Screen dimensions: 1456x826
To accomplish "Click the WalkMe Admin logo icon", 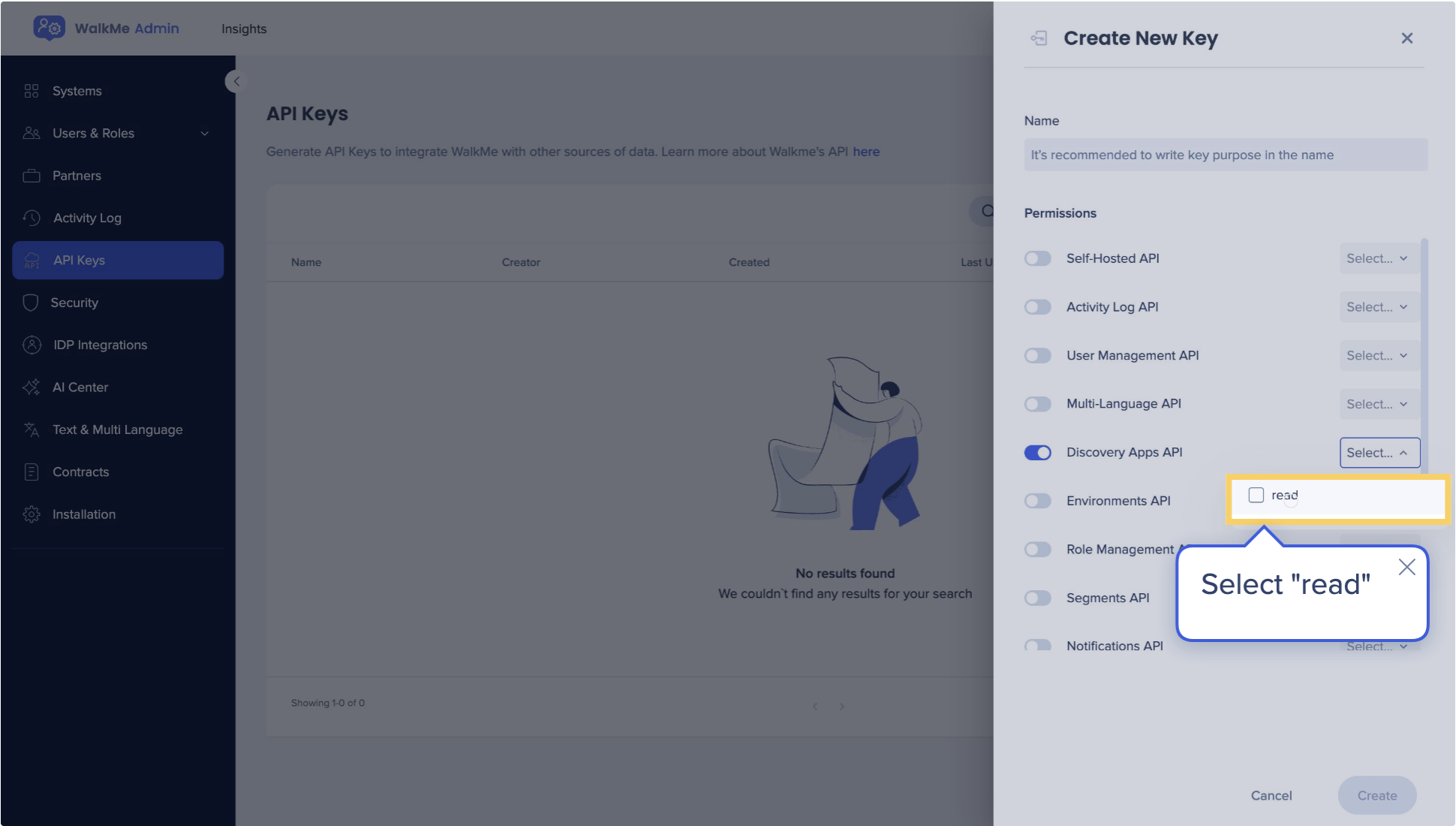I will [x=50, y=28].
